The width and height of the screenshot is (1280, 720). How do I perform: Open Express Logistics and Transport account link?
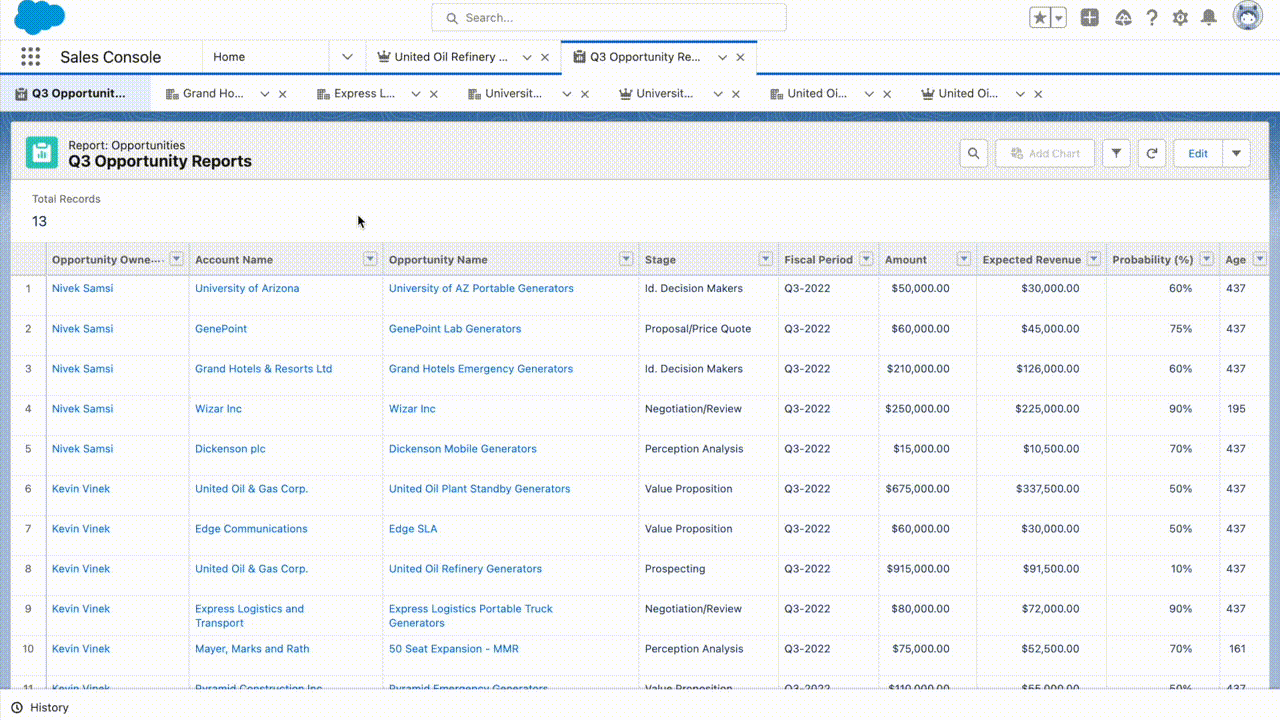point(250,615)
